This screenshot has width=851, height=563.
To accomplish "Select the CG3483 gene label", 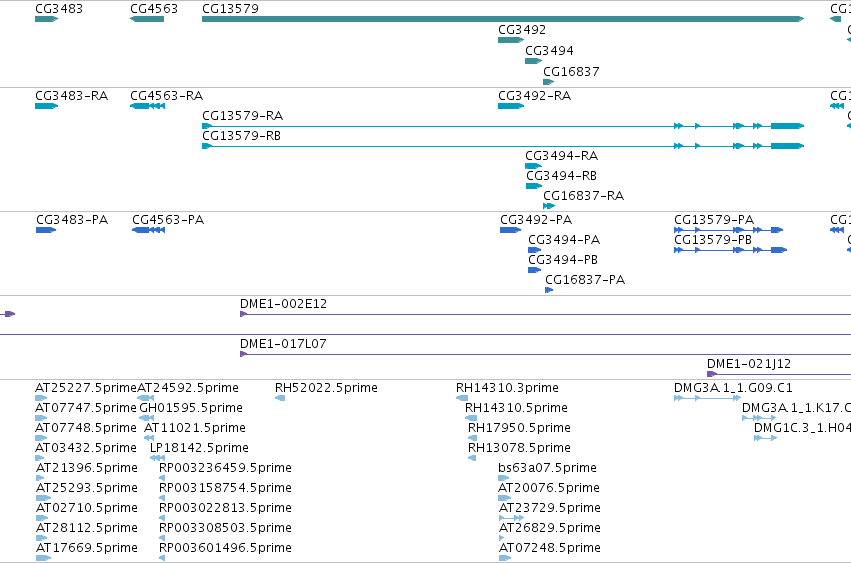I will point(59,9).
